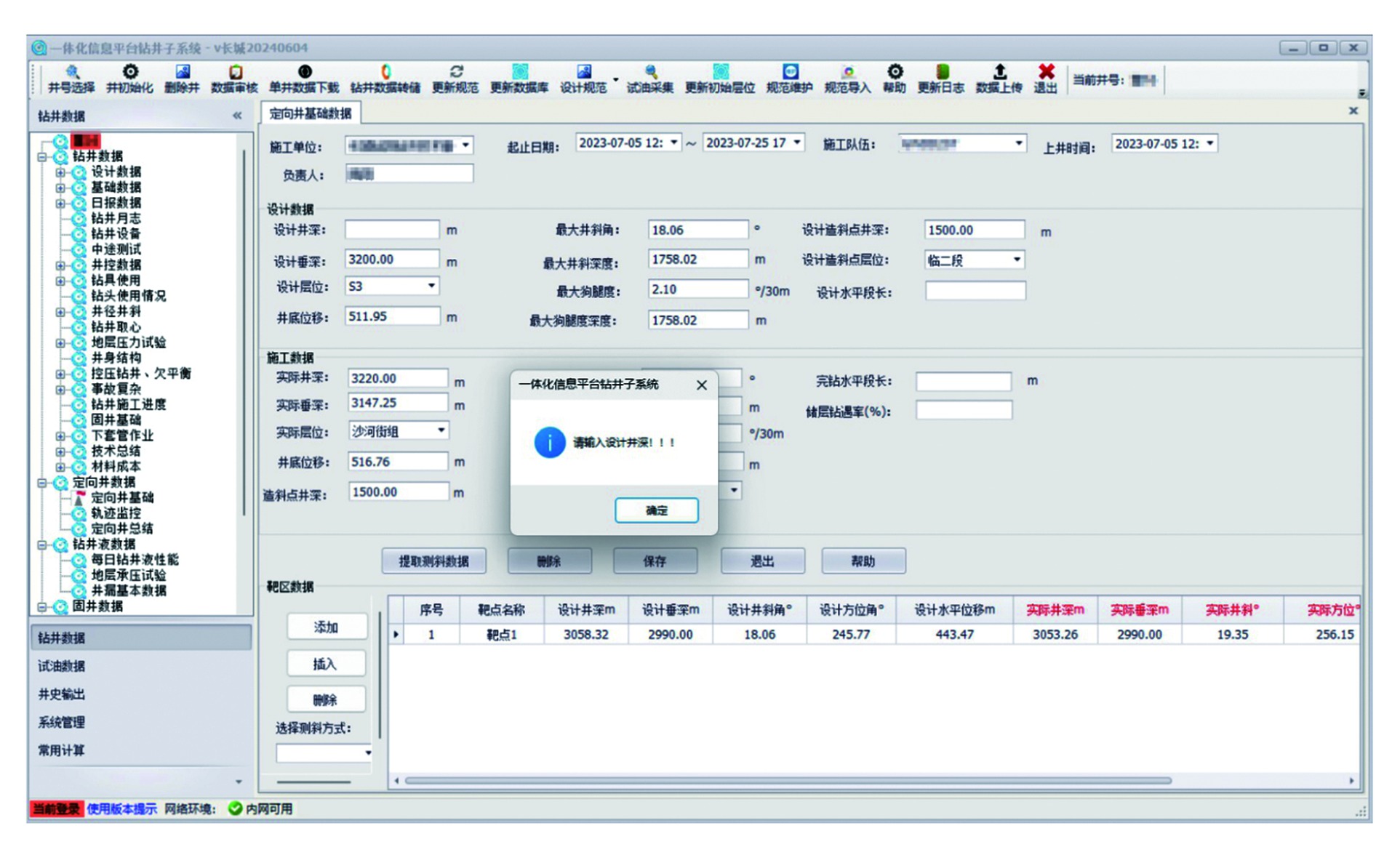Viewport: 1400px width, 855px height.
Task: Click 添加 in the 靶区数据 section
Action: [x=326, y=627]
